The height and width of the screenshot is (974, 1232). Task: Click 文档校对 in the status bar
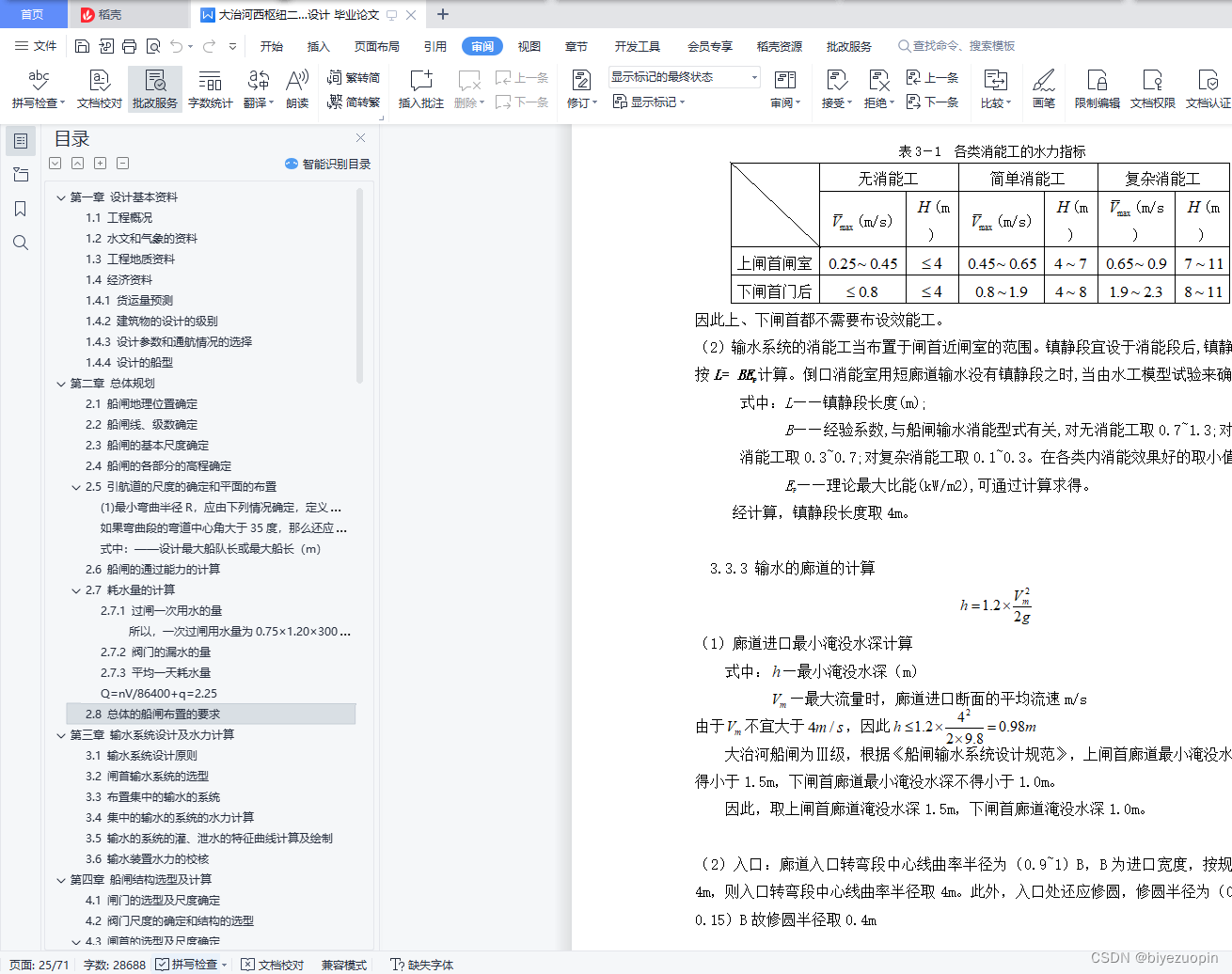point(273,965)
